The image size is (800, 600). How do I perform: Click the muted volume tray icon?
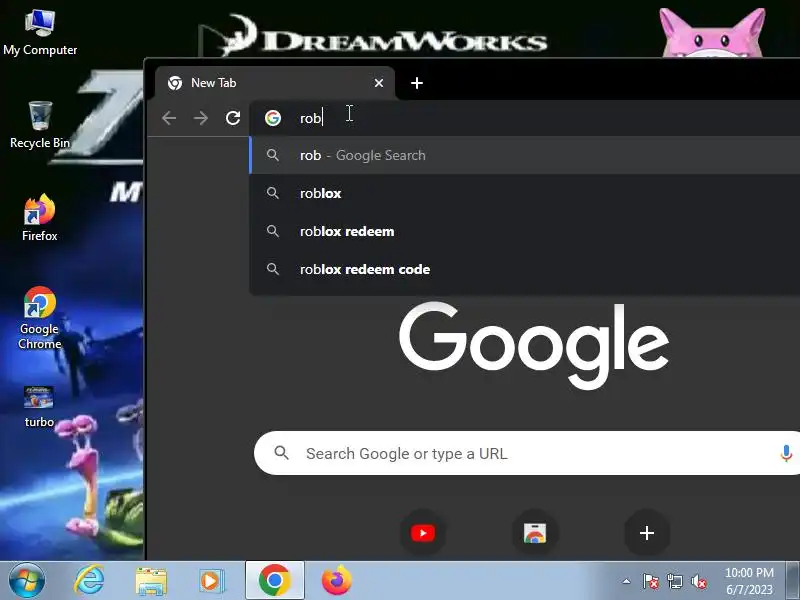(x=698, y=581)
